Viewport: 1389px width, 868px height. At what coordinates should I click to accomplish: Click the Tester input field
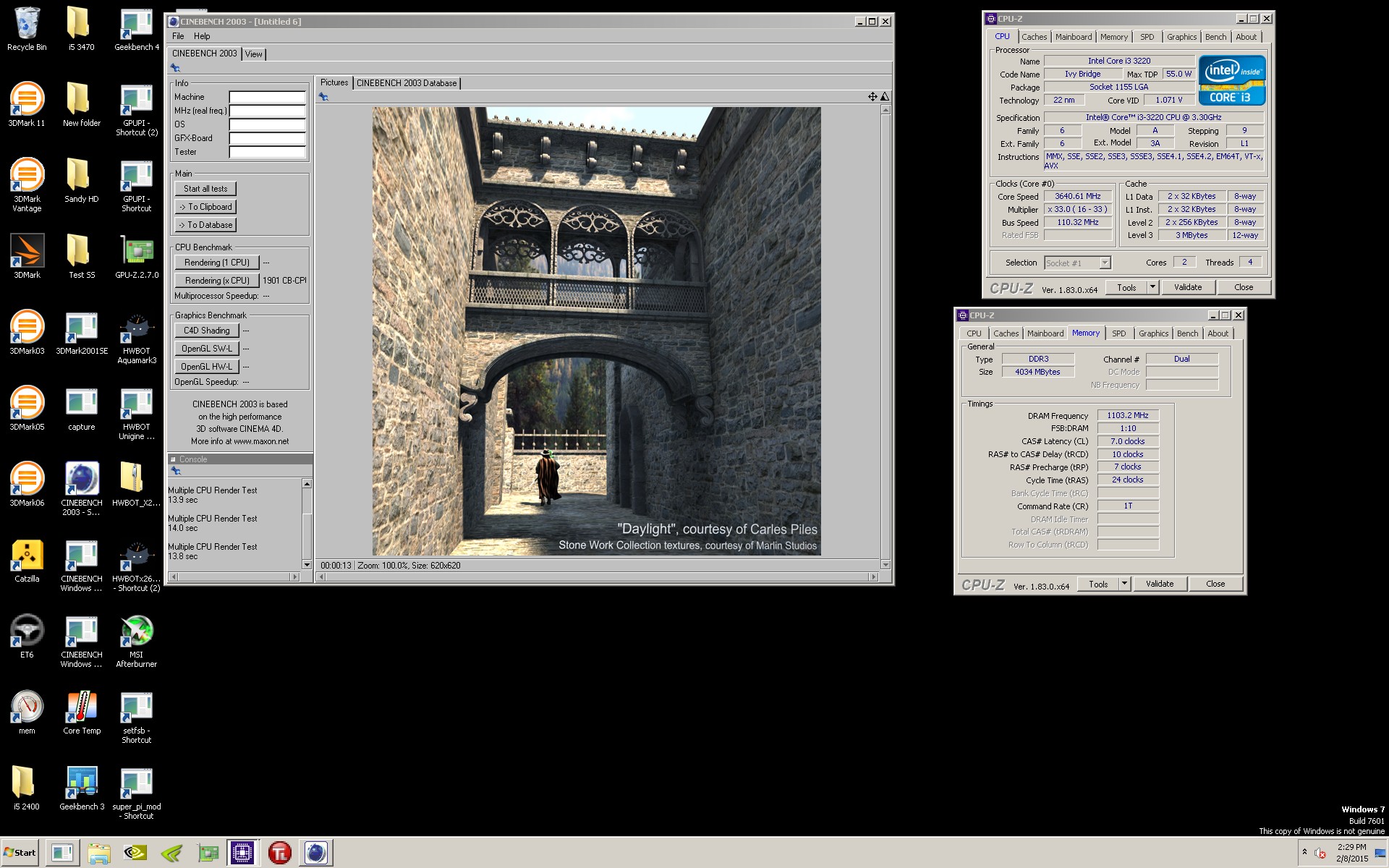(x=268, y=152)
